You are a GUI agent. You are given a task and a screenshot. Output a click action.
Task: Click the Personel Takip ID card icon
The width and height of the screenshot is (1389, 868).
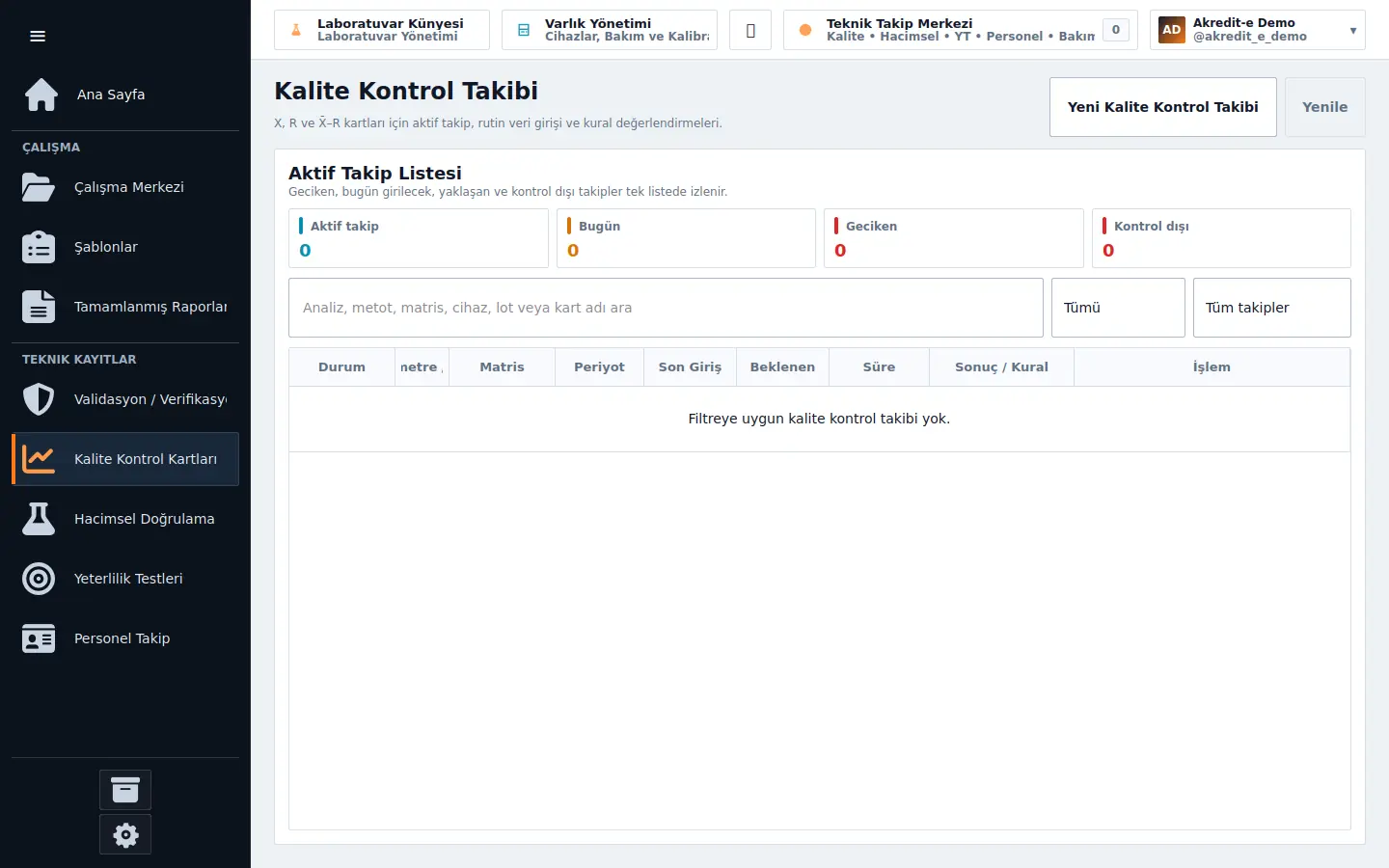coord(39,638)
